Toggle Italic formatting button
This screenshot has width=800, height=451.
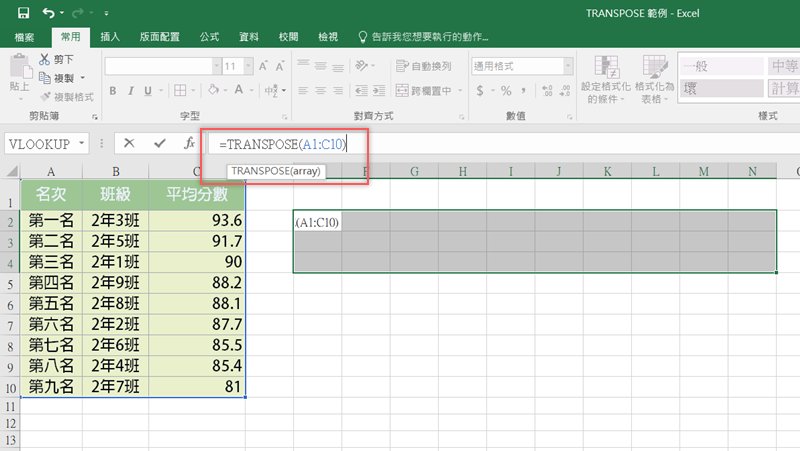click(x=131, y=91)
